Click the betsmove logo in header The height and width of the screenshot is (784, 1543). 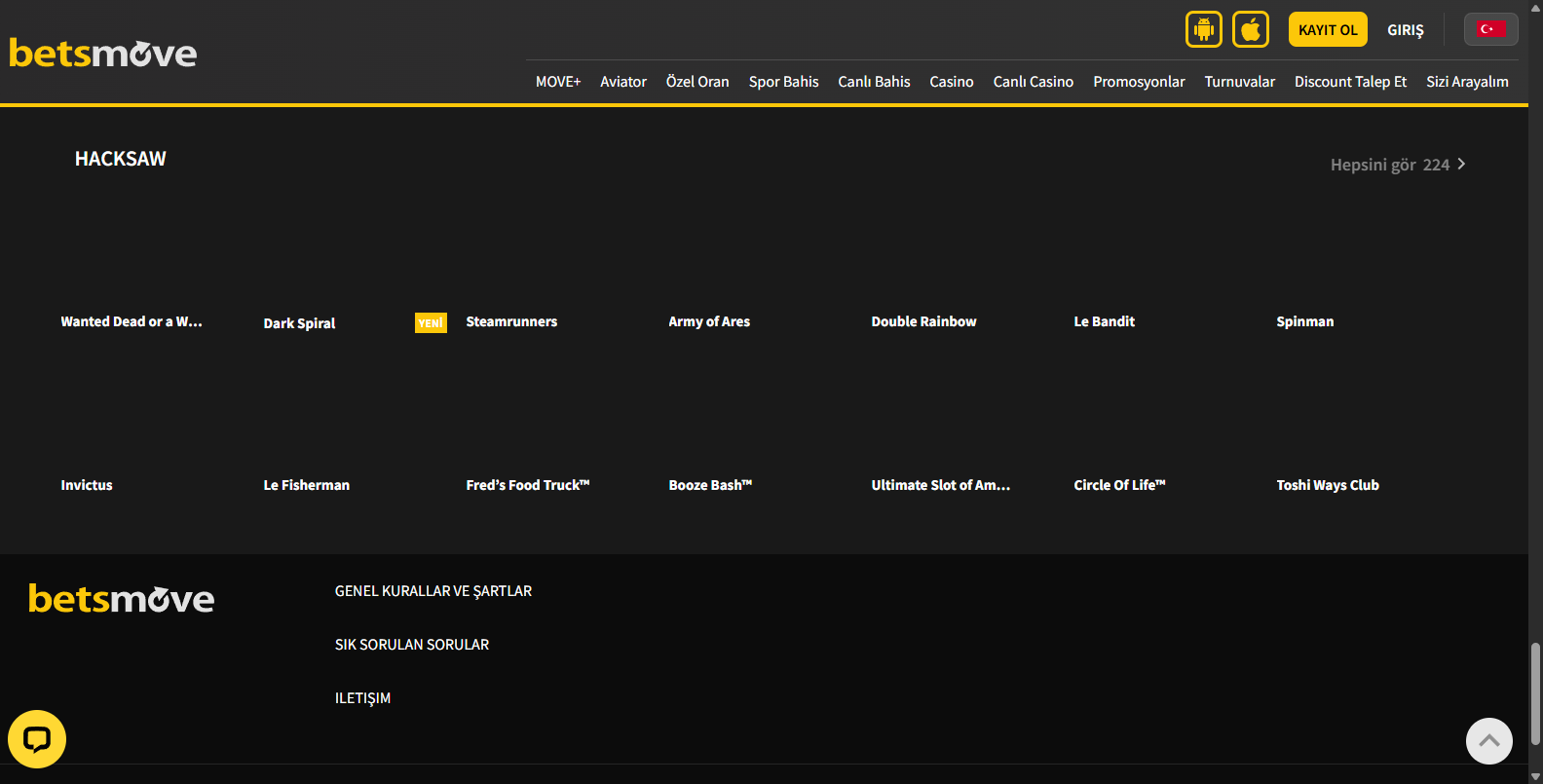103,53
